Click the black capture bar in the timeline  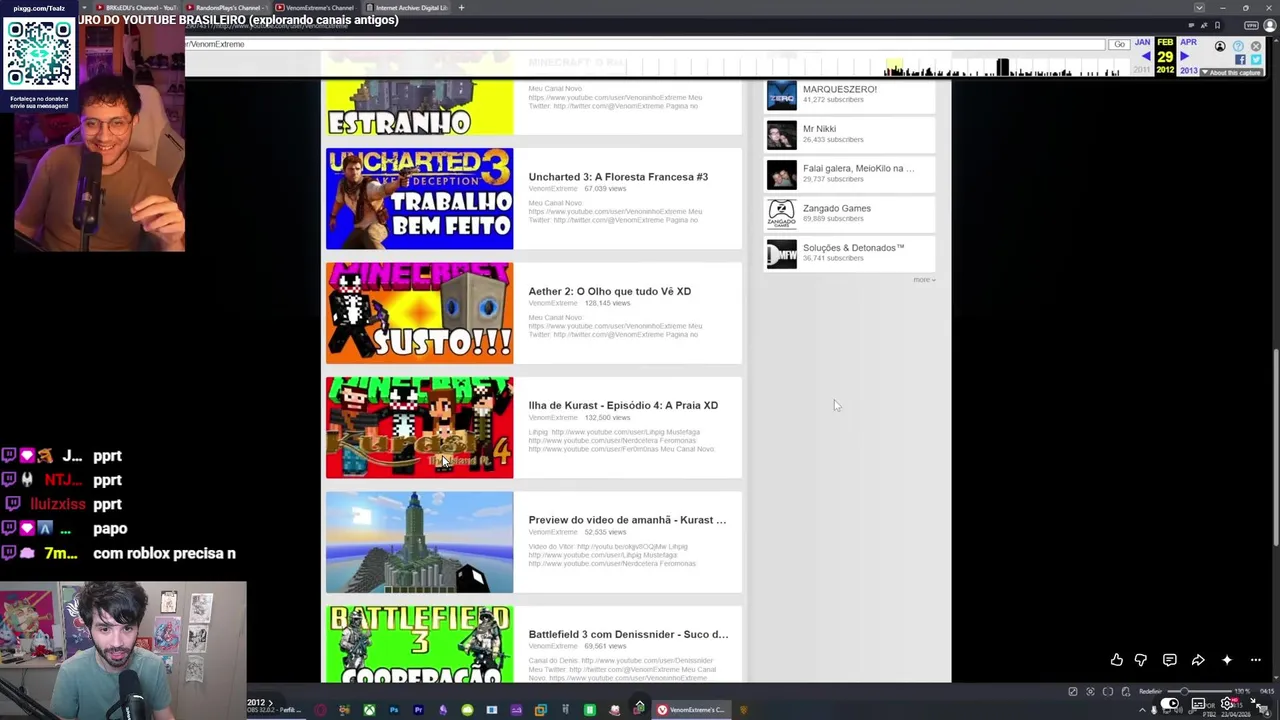(1002, 67)
